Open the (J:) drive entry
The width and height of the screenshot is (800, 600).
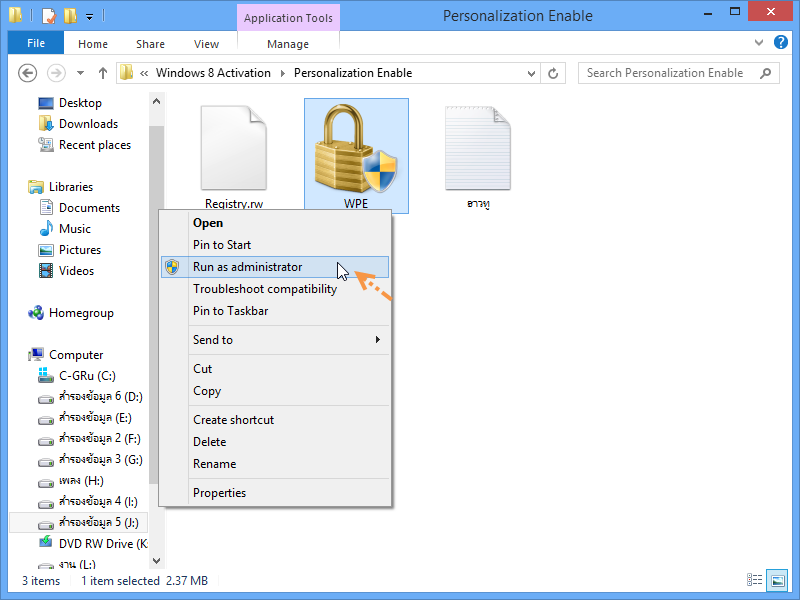88,522
